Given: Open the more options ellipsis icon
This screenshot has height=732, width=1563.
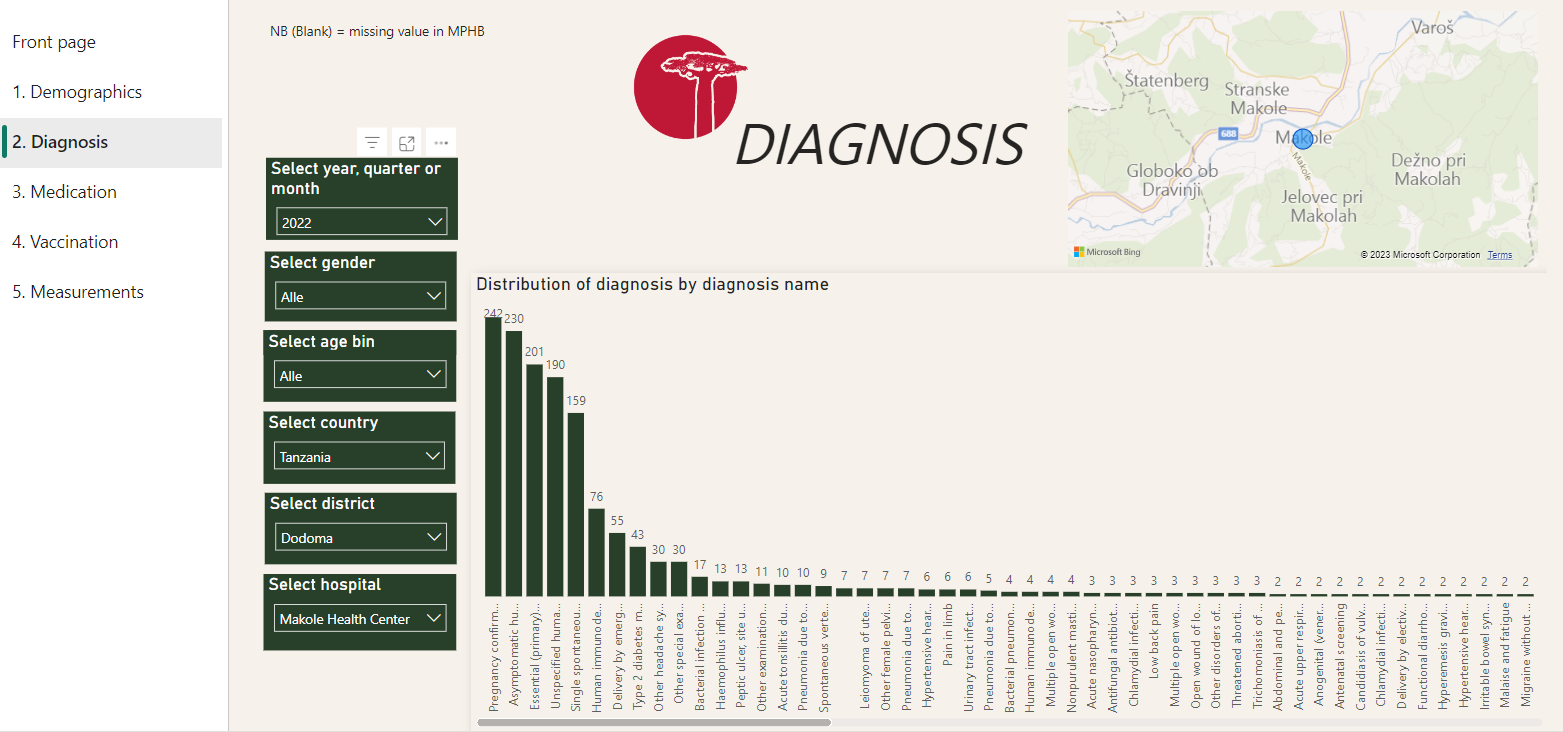Looking at the screenshot, I should (441, 142).
